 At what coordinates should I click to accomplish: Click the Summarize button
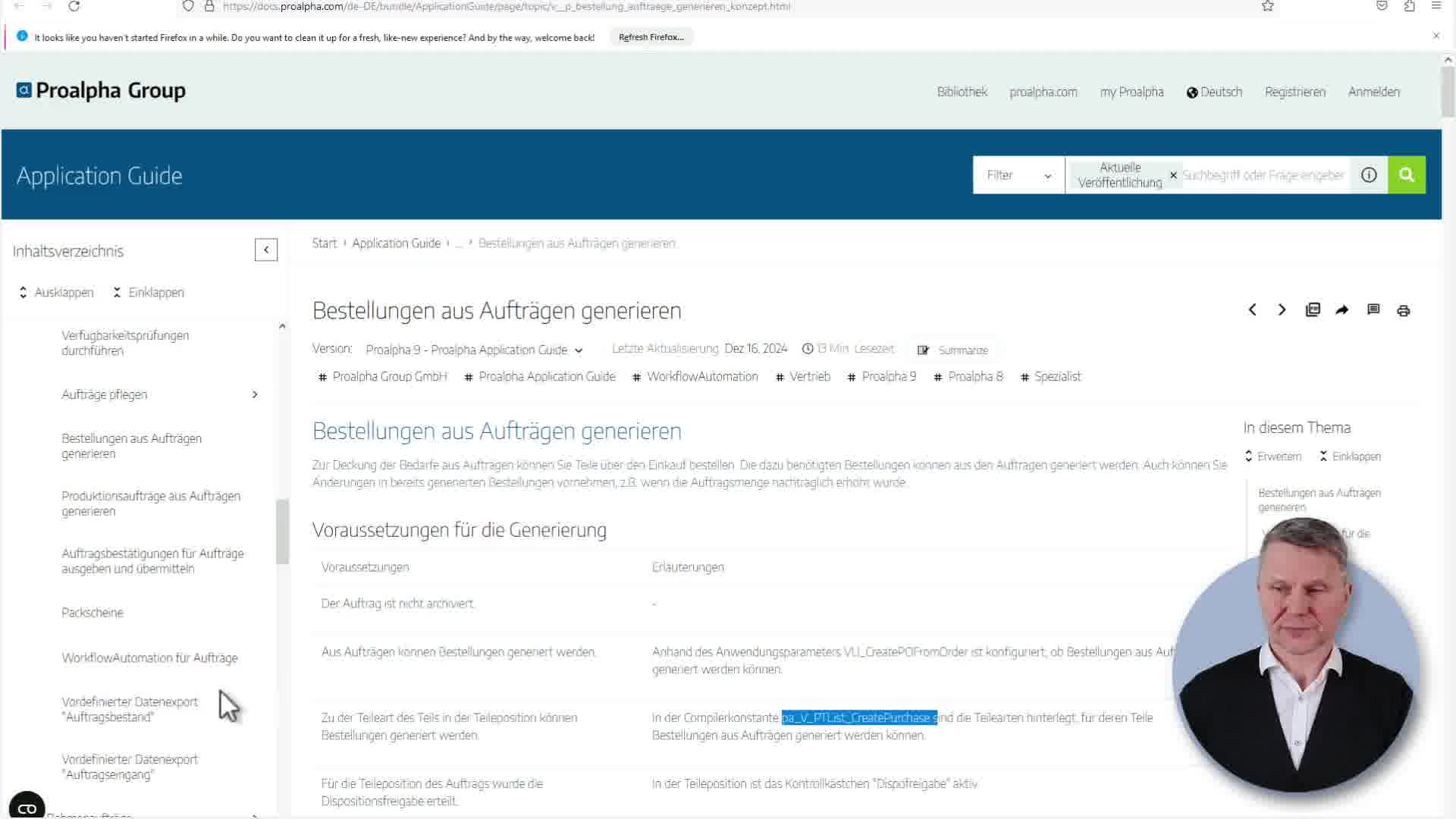pos(952,350)
